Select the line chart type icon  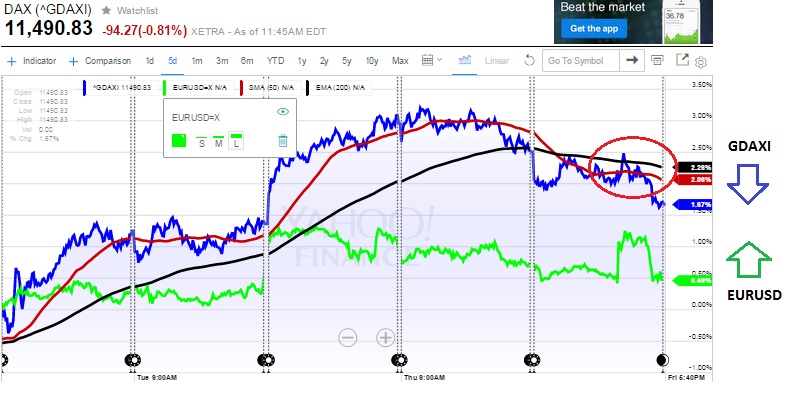pos(465,60)
